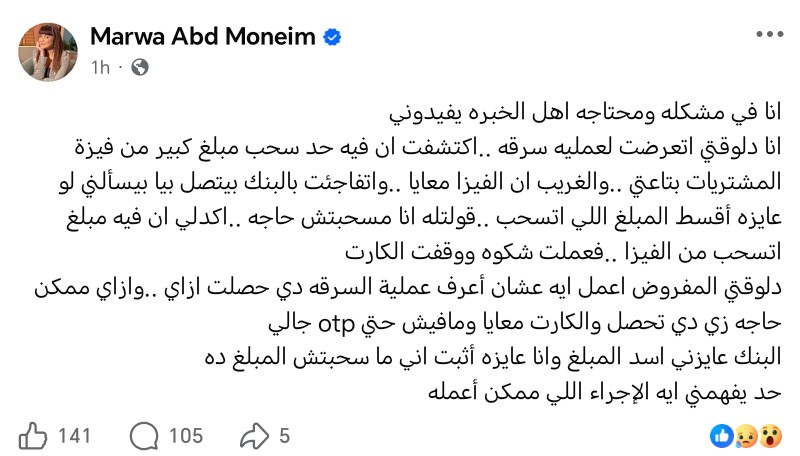This screenshot has height=456, width=800.
Task: Click the share arrow icon
Action: pyautogui.click(x=255, y=436)
